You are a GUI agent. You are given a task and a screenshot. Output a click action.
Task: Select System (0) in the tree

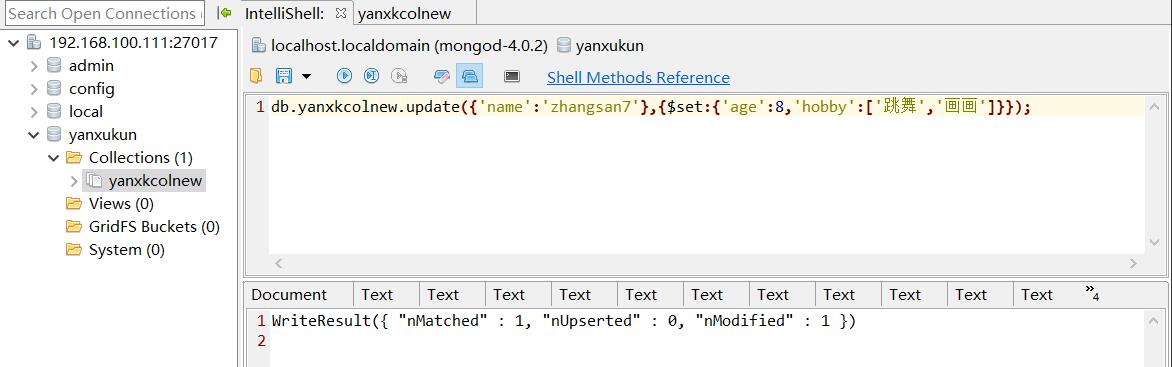[126, 250]
